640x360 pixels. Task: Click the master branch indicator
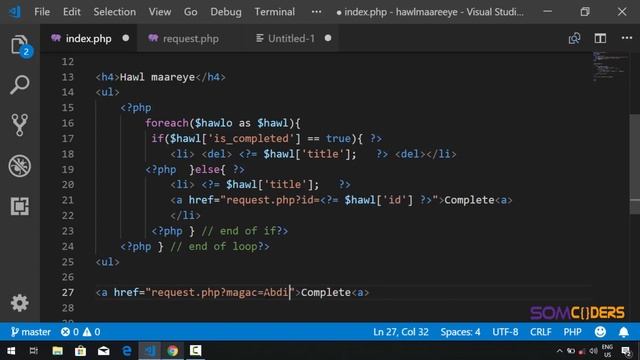[x=31, y=332]
